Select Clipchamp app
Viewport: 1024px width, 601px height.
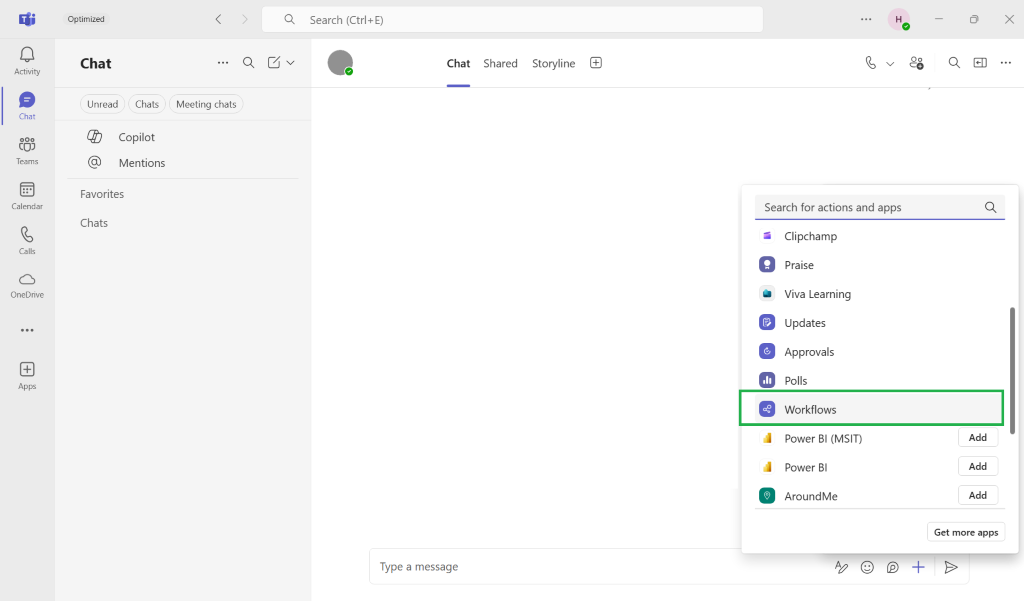(879, 236)
